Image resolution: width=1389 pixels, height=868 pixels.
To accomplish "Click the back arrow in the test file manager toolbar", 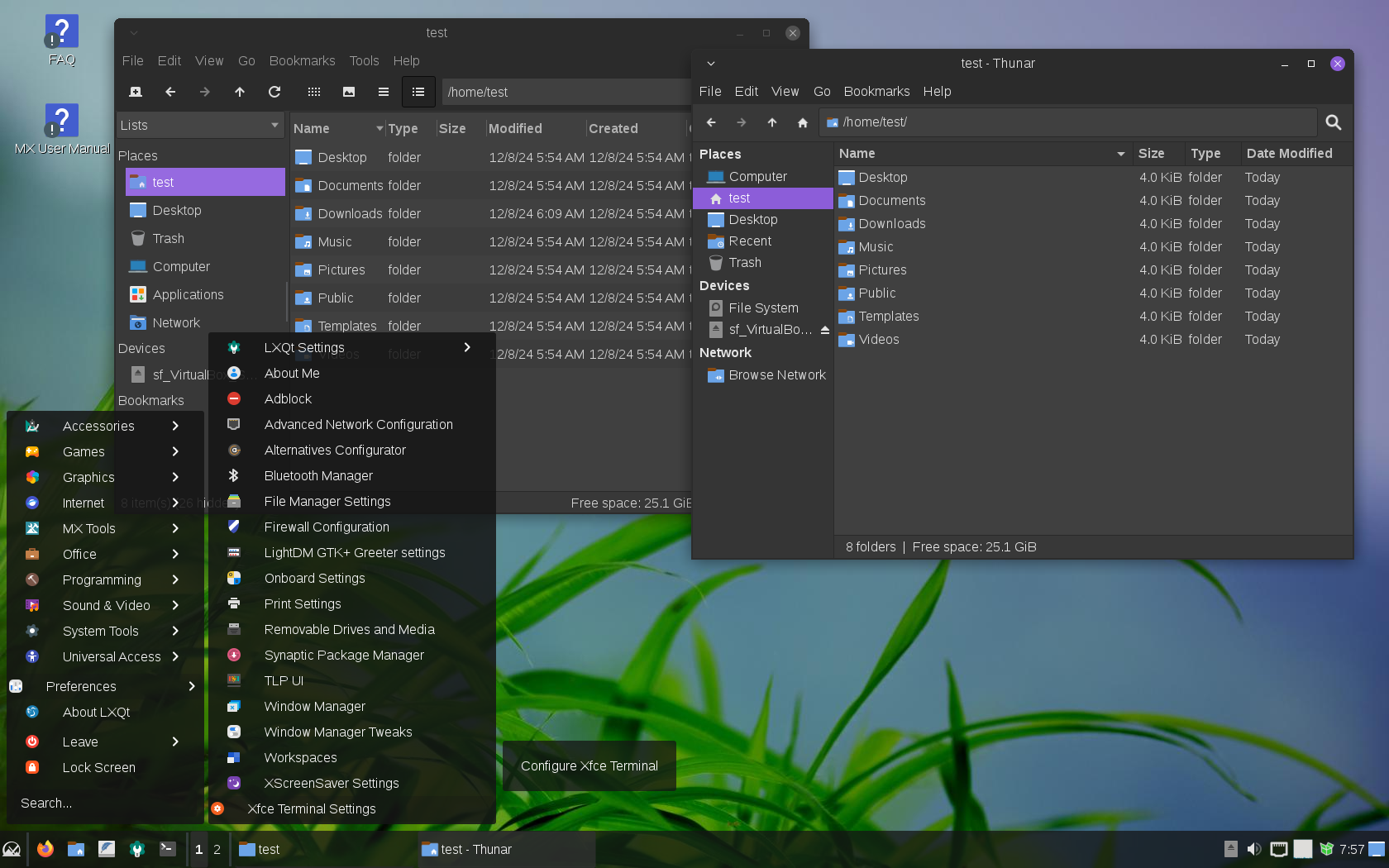I will tap(170, 92).
